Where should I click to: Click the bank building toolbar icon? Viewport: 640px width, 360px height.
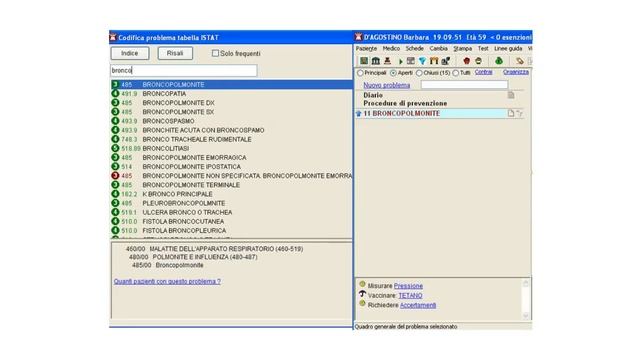click(x=376, y=61)
